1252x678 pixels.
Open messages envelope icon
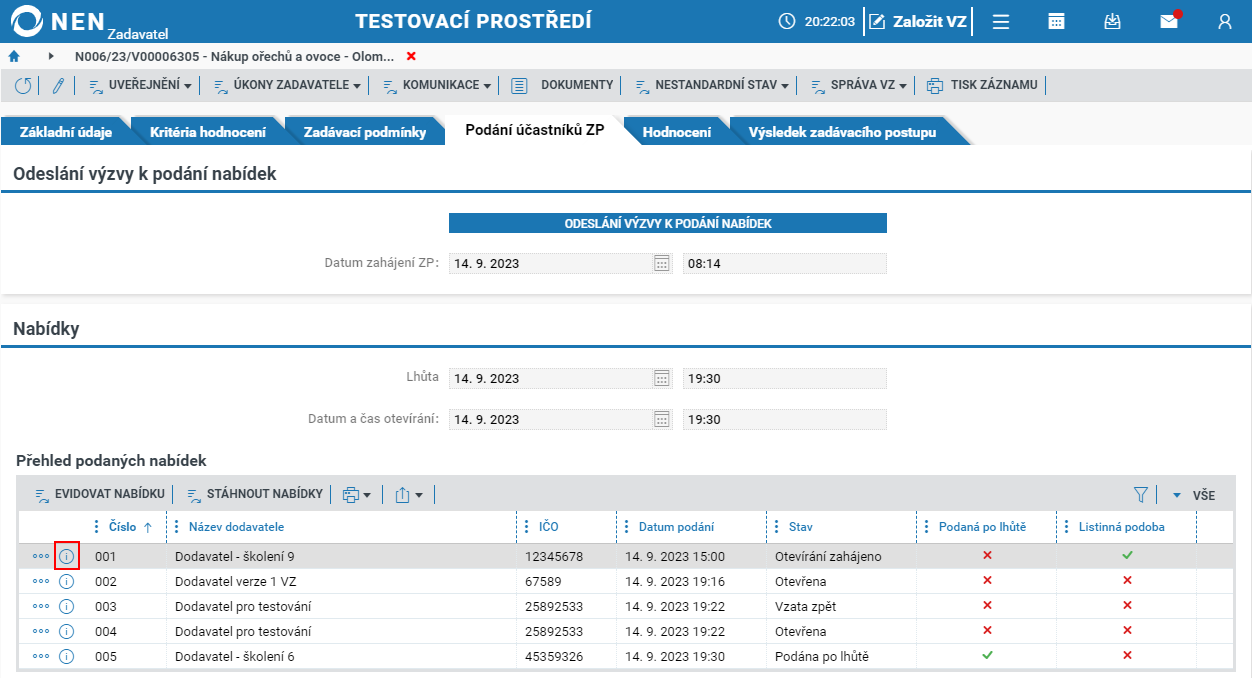1168,21
